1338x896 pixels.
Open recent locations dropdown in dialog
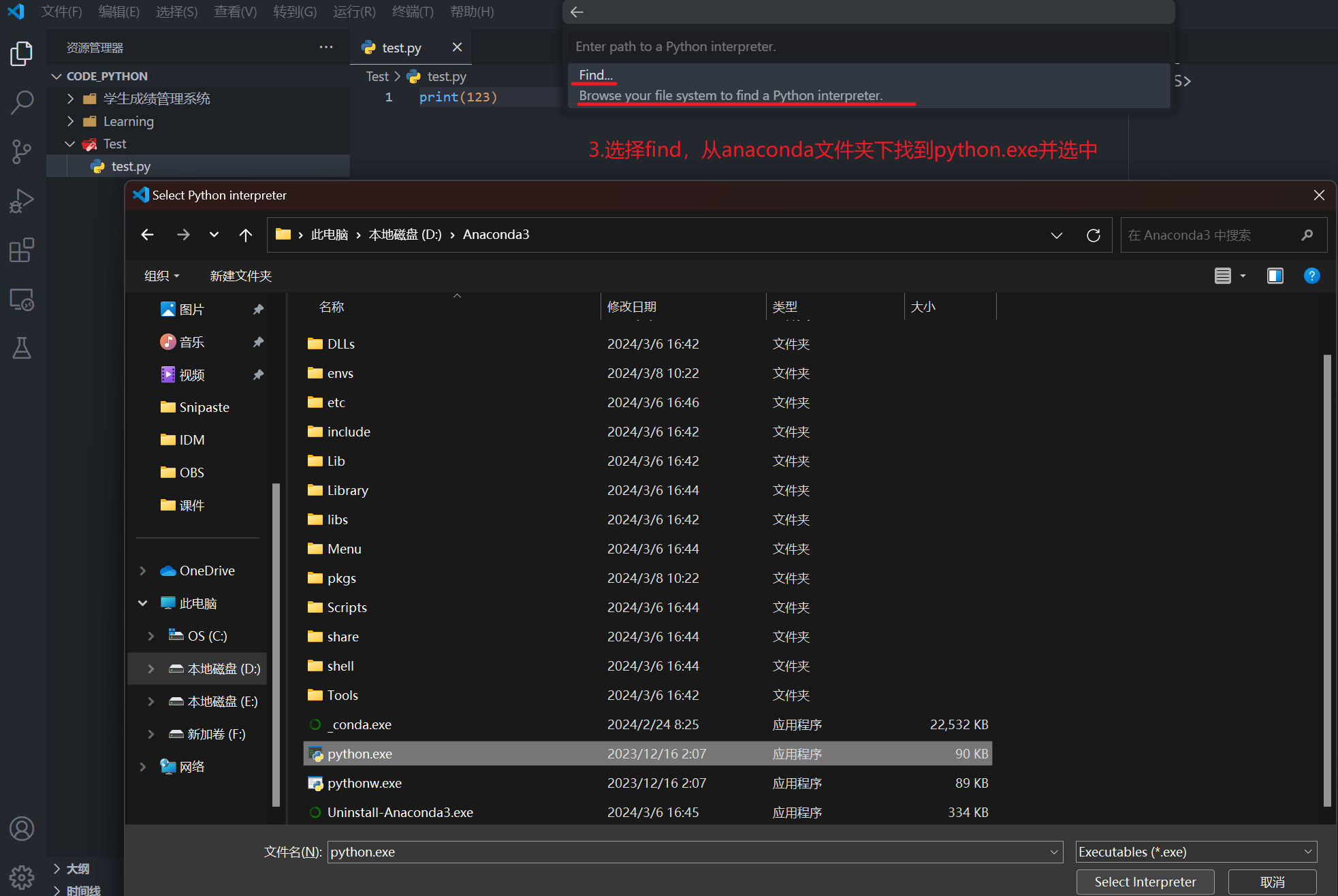click(214, 235)
